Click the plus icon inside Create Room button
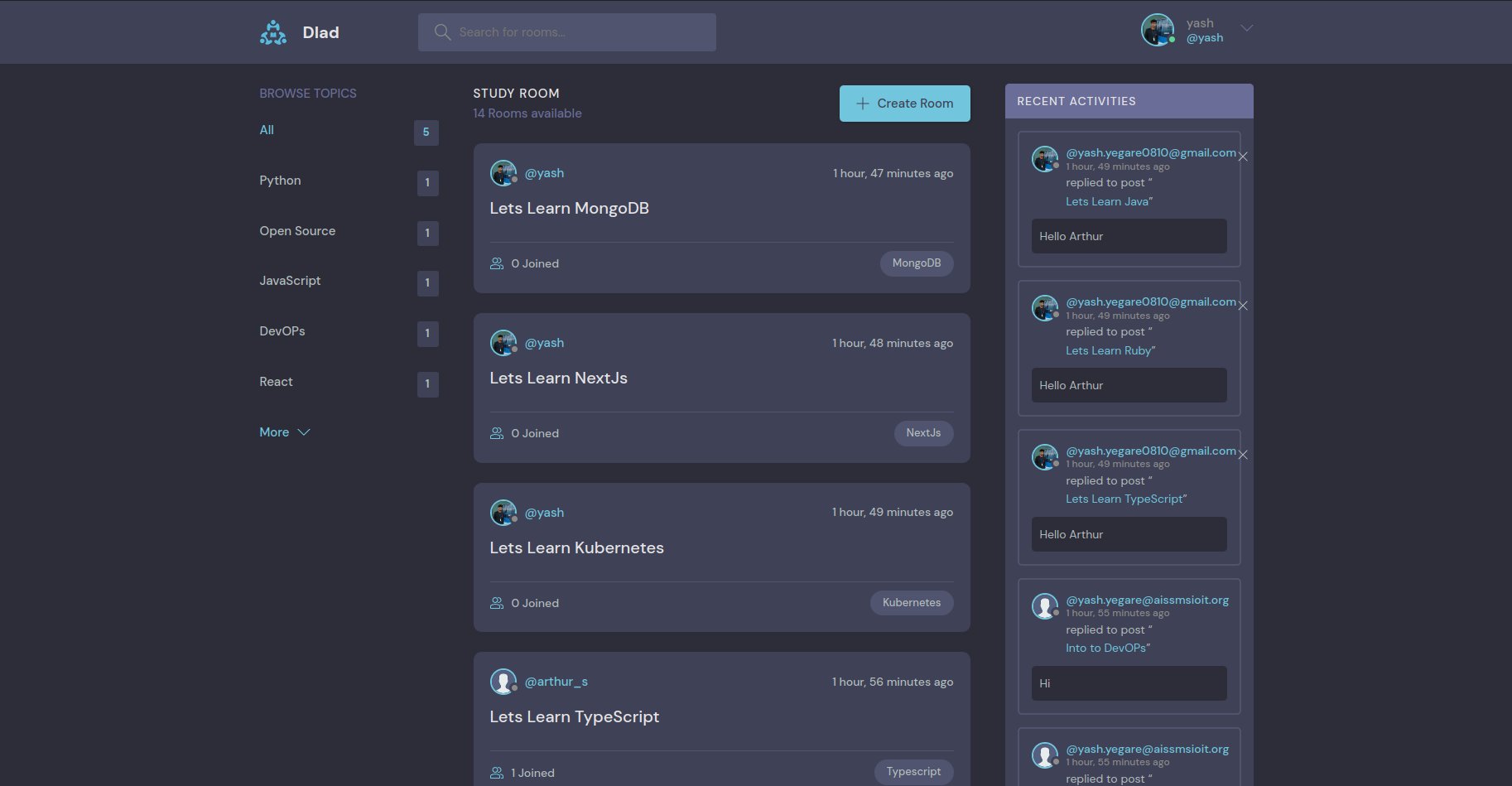The width and height of the screenshot is (1512, 786). pos(861,103)
